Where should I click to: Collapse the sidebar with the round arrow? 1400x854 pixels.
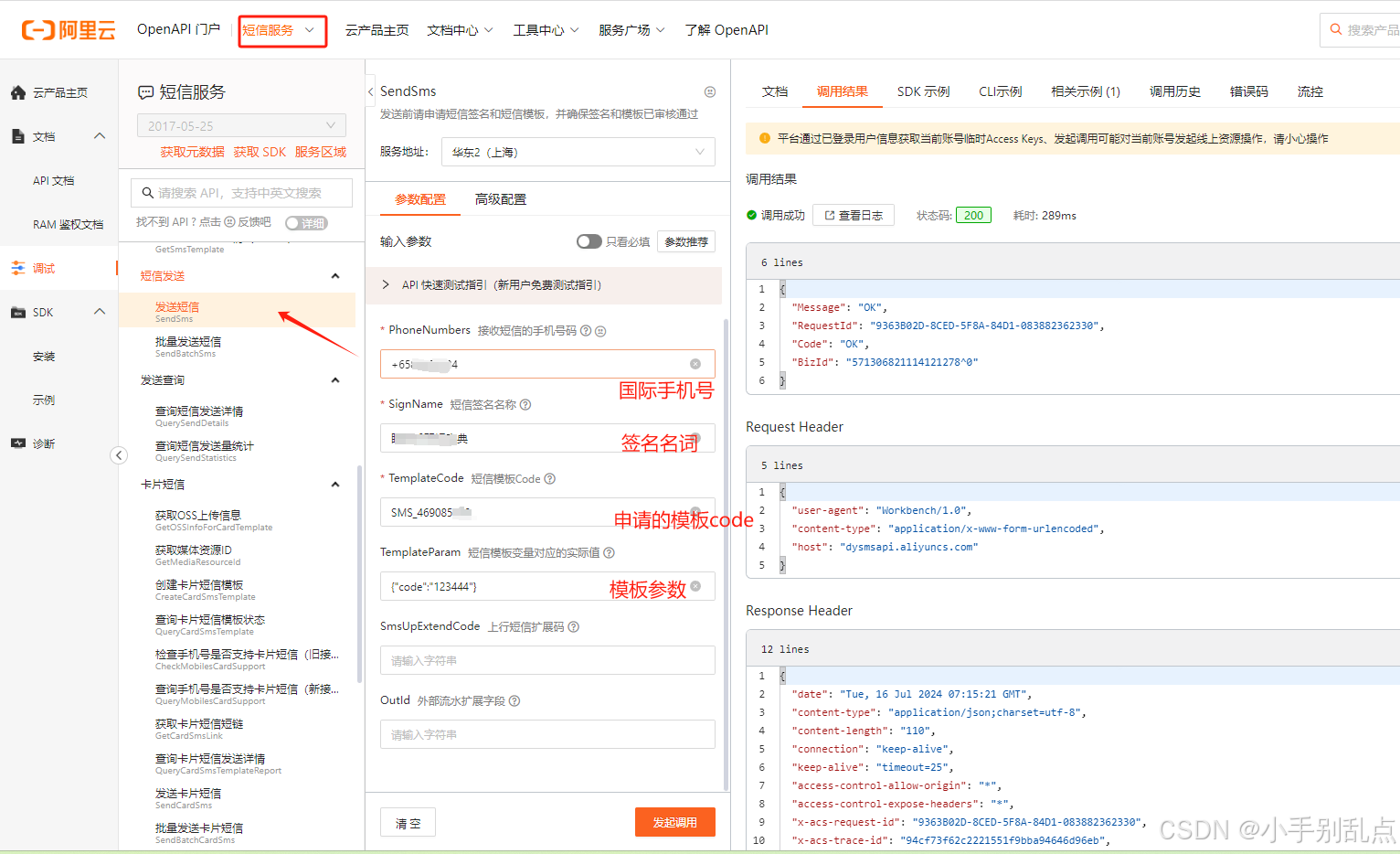pyautogui.click(x=119, y=455)
